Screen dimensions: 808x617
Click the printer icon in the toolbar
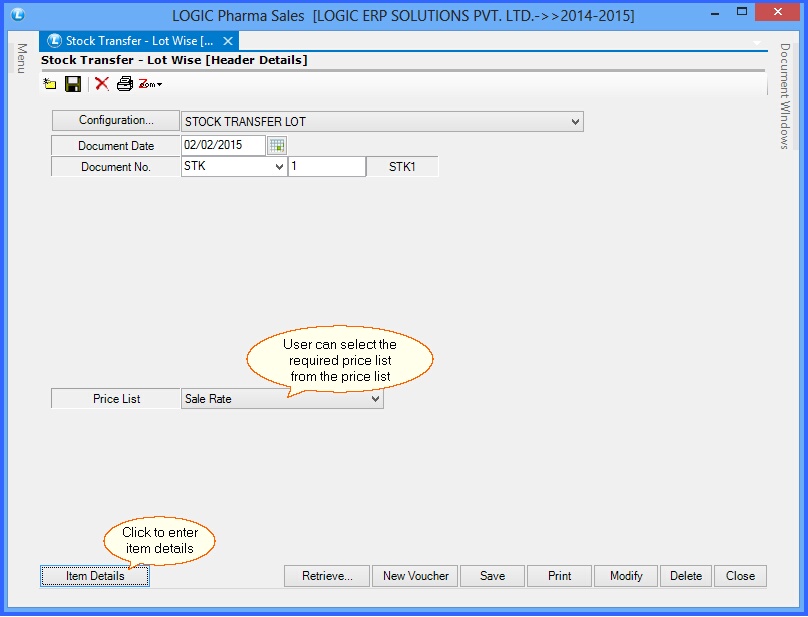(124, 84)
